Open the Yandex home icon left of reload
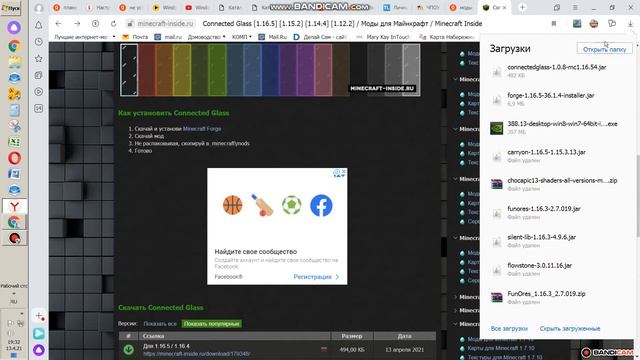 pyautogui.click(x=96, y=24)
